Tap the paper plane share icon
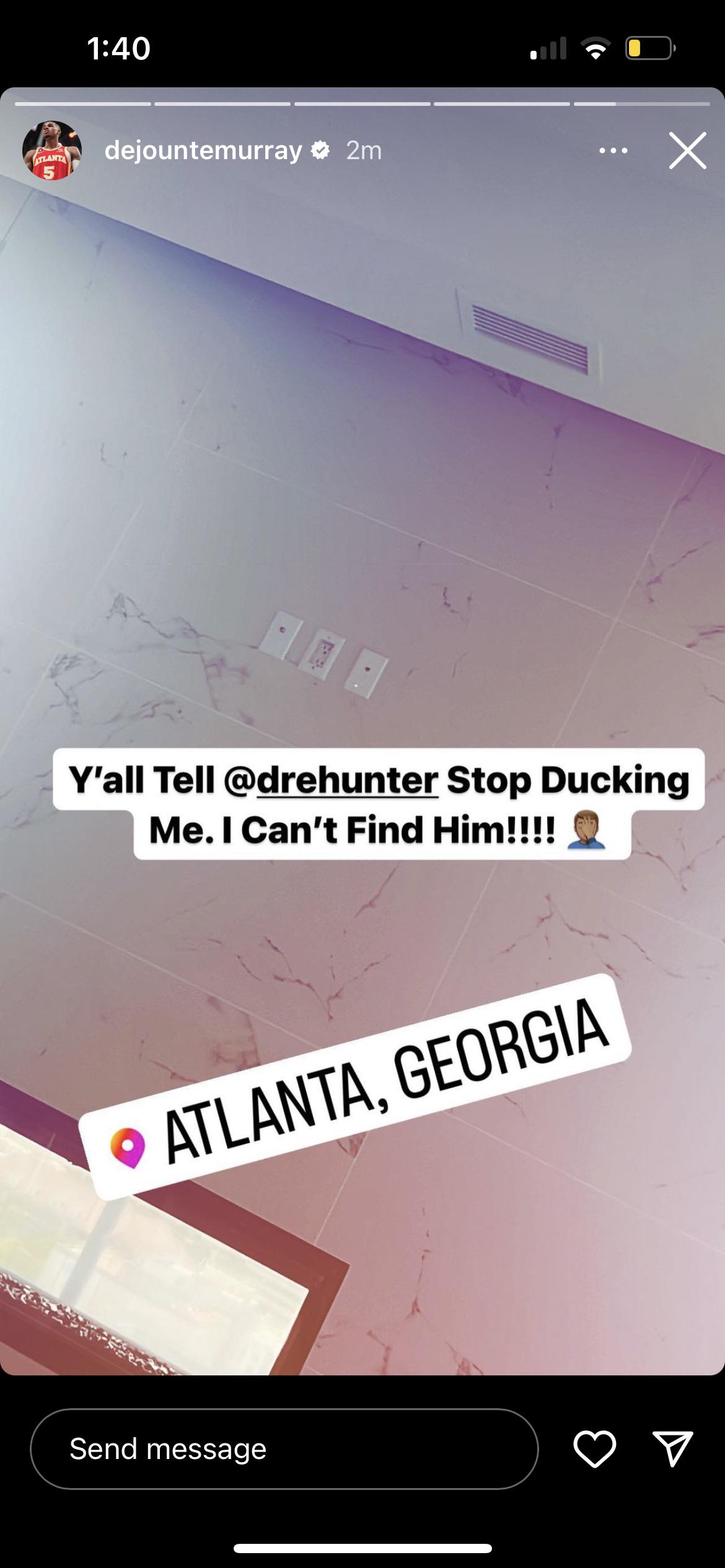 pos(672,1449)
